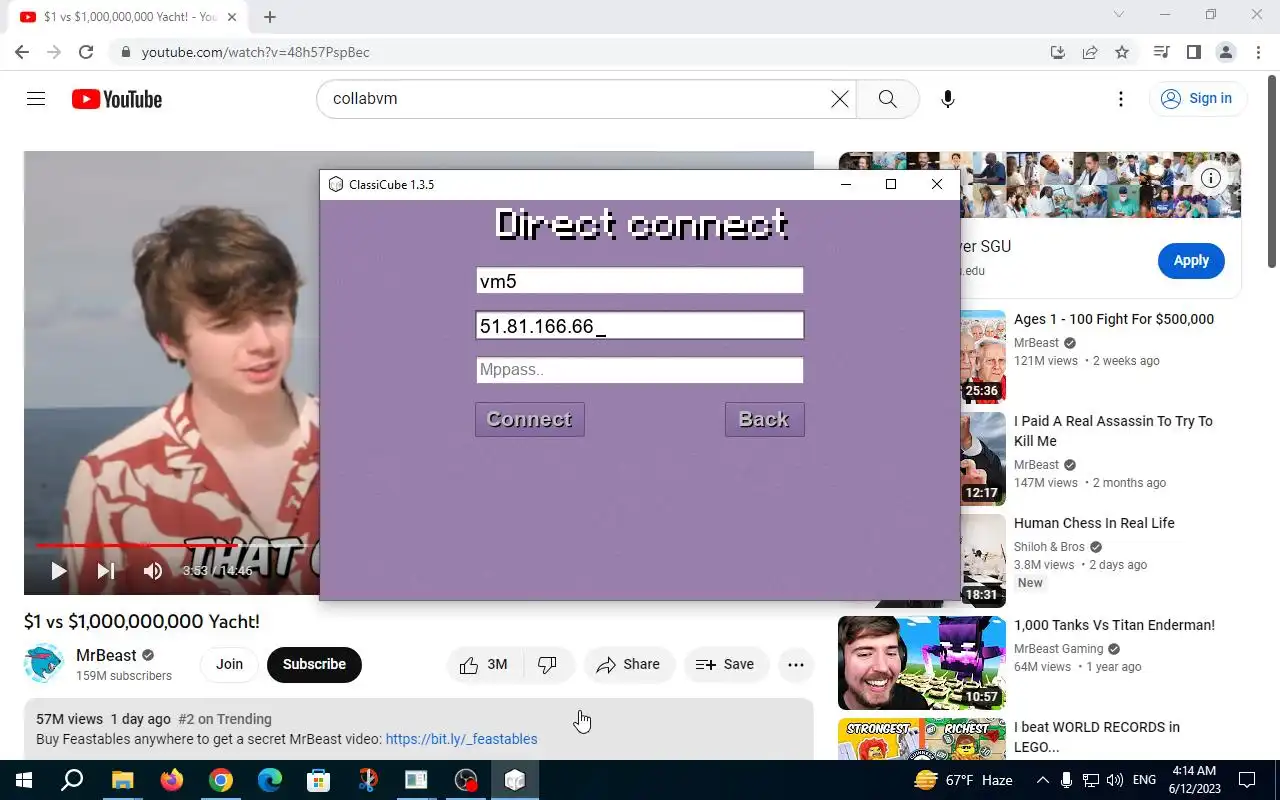This screenshot has width=1280, height=800.
Task: Focus the IP address field 51.81.166.66
Action: [639, 326]
